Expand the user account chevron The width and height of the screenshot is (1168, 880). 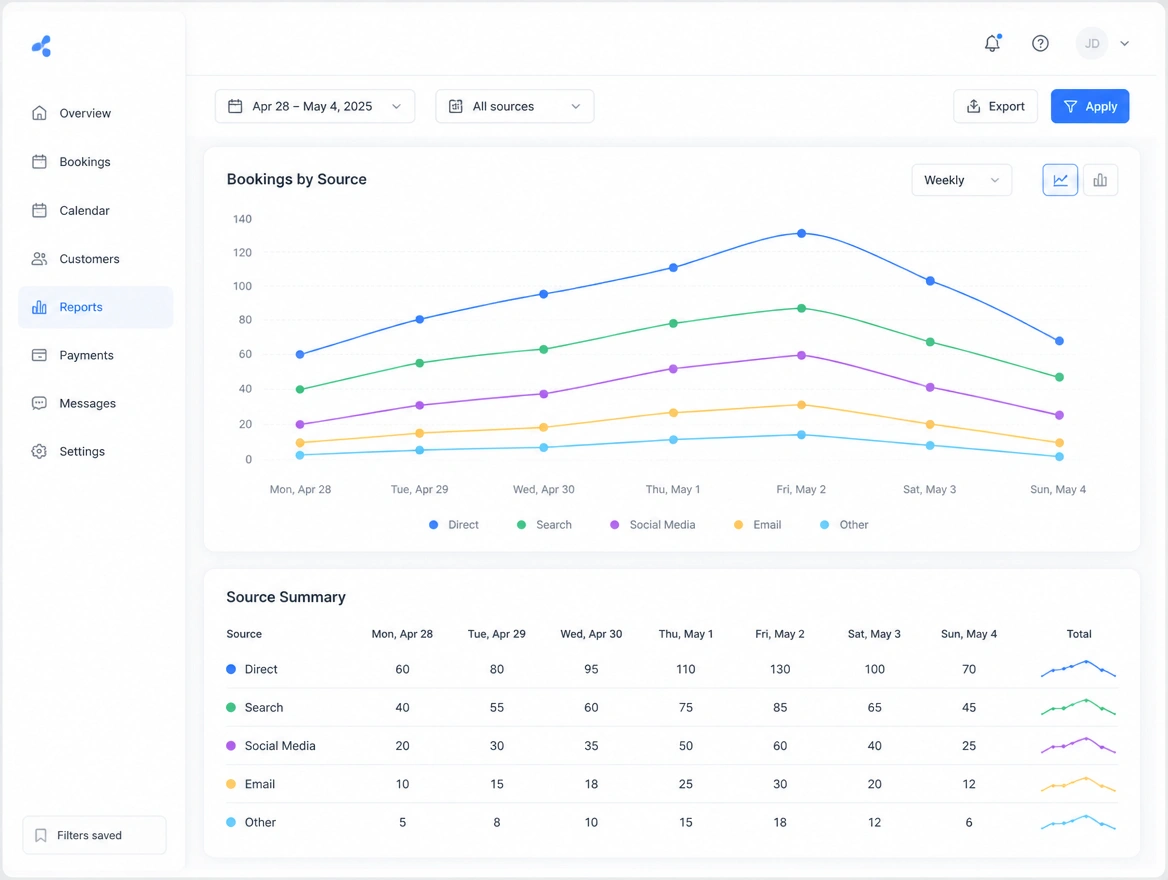pyautogui.click(x=1124, y=43)
